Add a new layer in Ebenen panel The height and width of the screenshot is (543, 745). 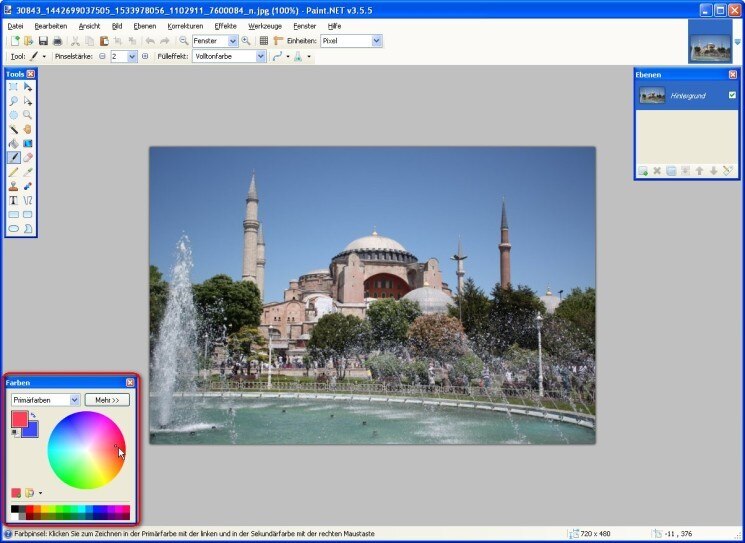643,171
